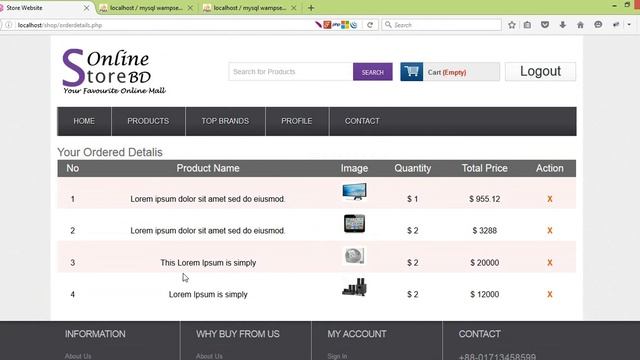The image size is (640, 360).
Task: Open the row 3 product thumbnail
Action: [354, 256]
